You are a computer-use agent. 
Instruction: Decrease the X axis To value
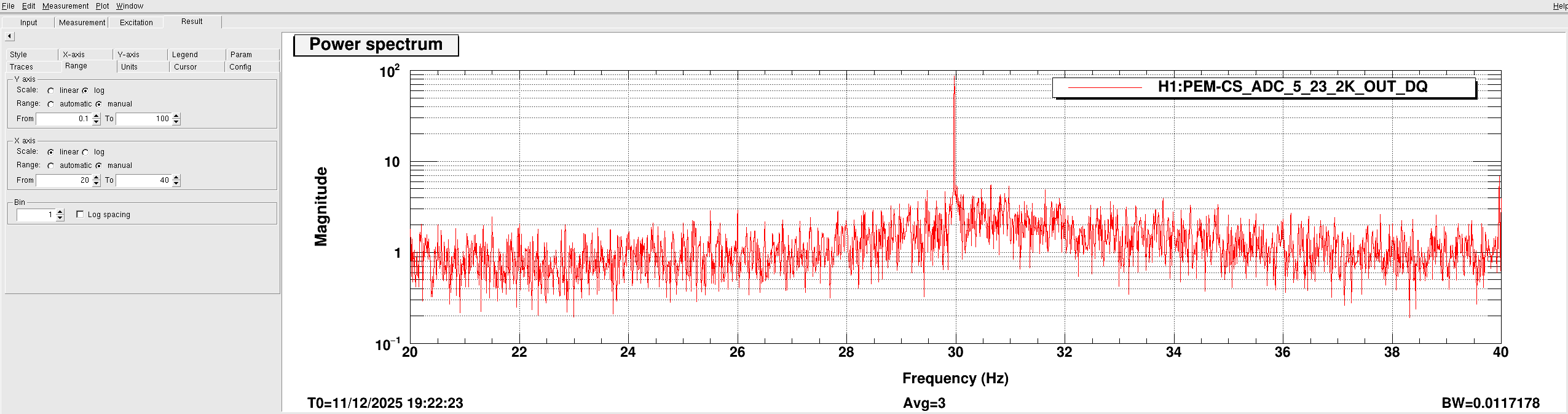[176, 183]
